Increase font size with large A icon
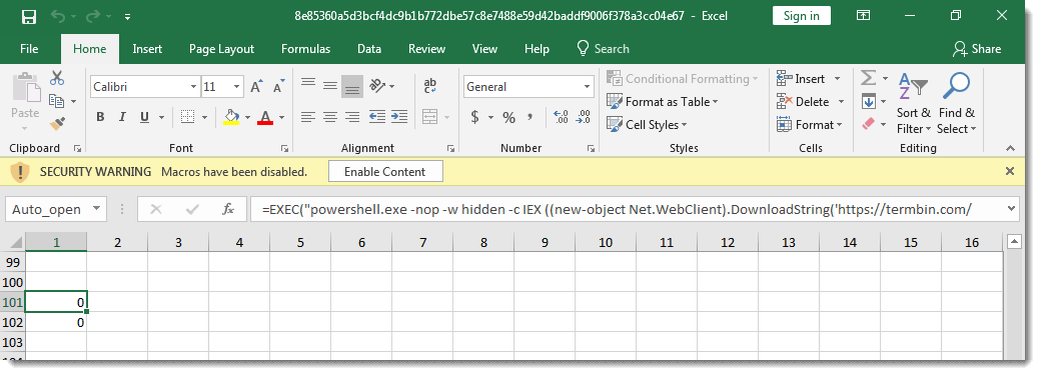 256,86
